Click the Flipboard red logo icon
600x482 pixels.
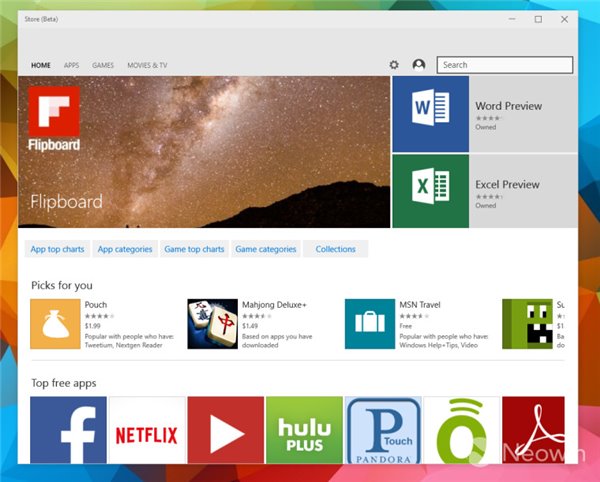pos(54,111)
